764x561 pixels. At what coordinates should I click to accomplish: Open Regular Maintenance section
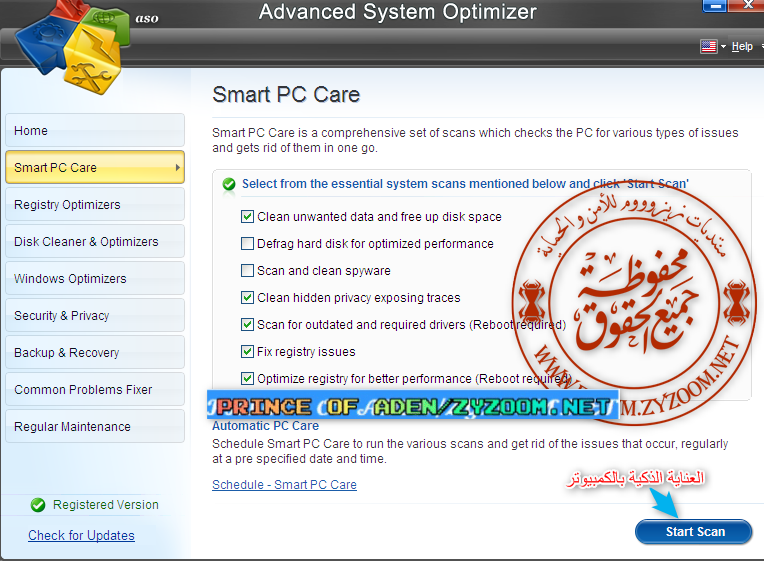[x=95, y=426]
